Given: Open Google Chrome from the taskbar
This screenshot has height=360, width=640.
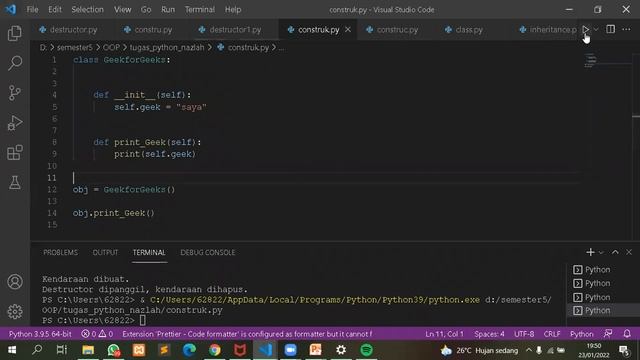Looking at the screenshot, I should pos(215,350).
